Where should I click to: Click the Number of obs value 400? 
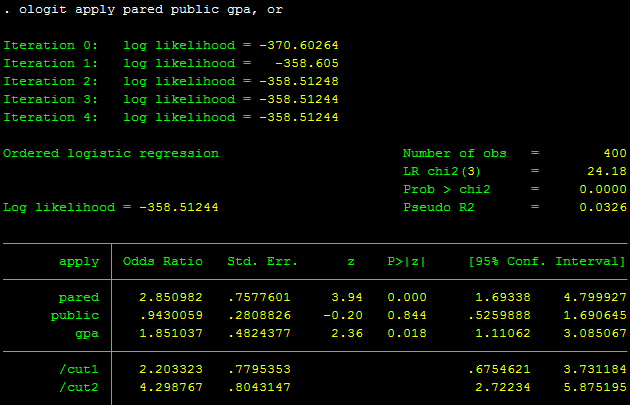(614, 154)
